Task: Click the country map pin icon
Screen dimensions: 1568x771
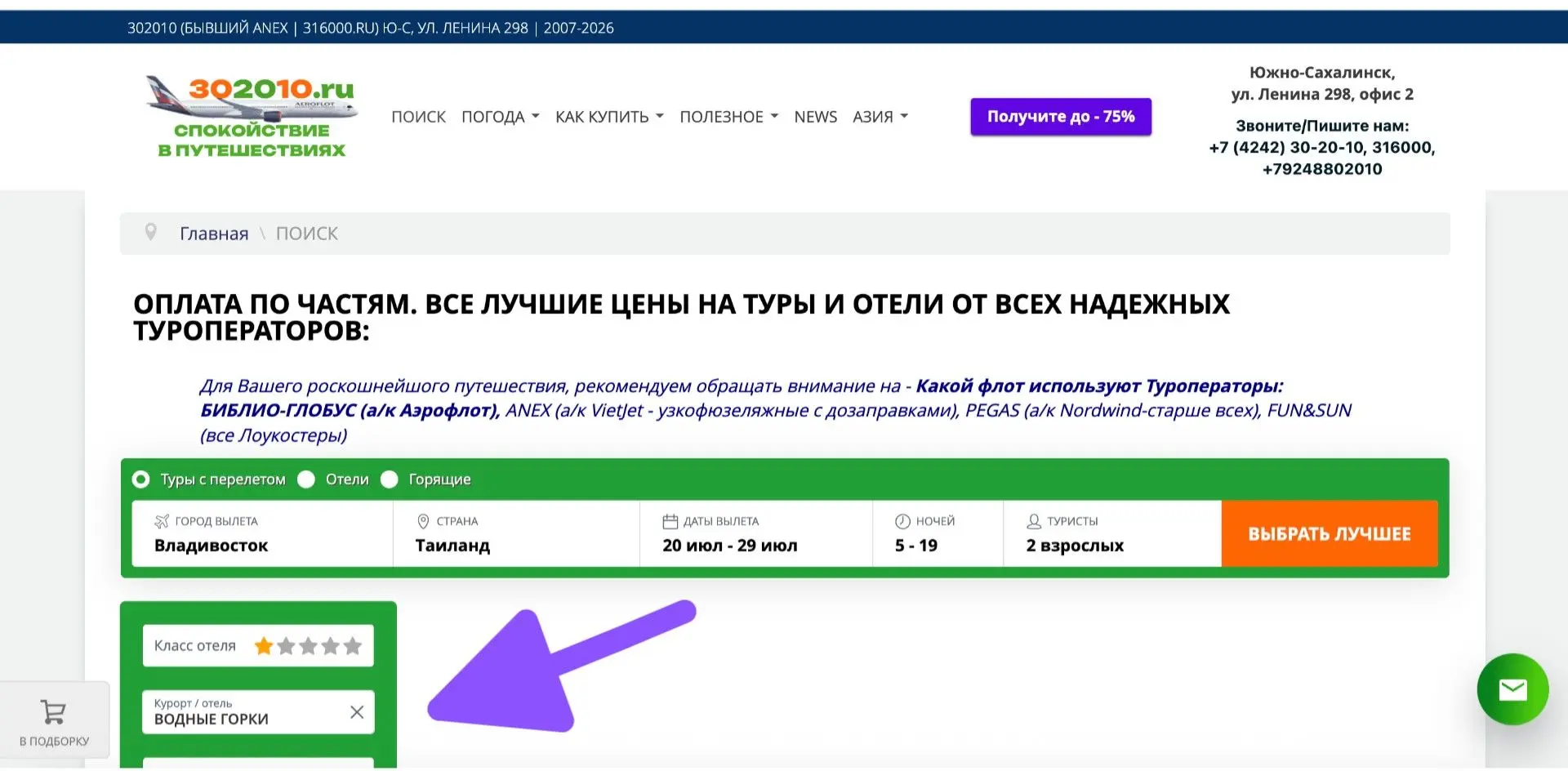Action: 423,521
